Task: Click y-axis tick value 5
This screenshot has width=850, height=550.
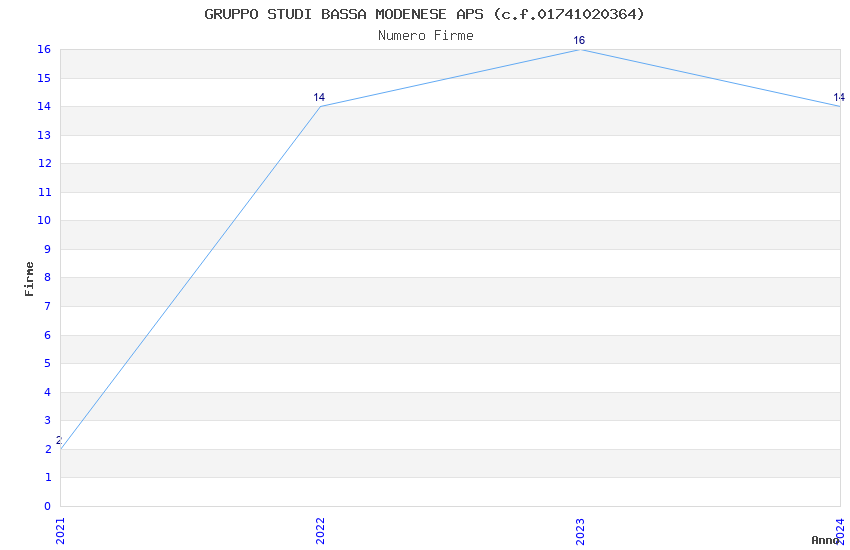Action: 48,363
